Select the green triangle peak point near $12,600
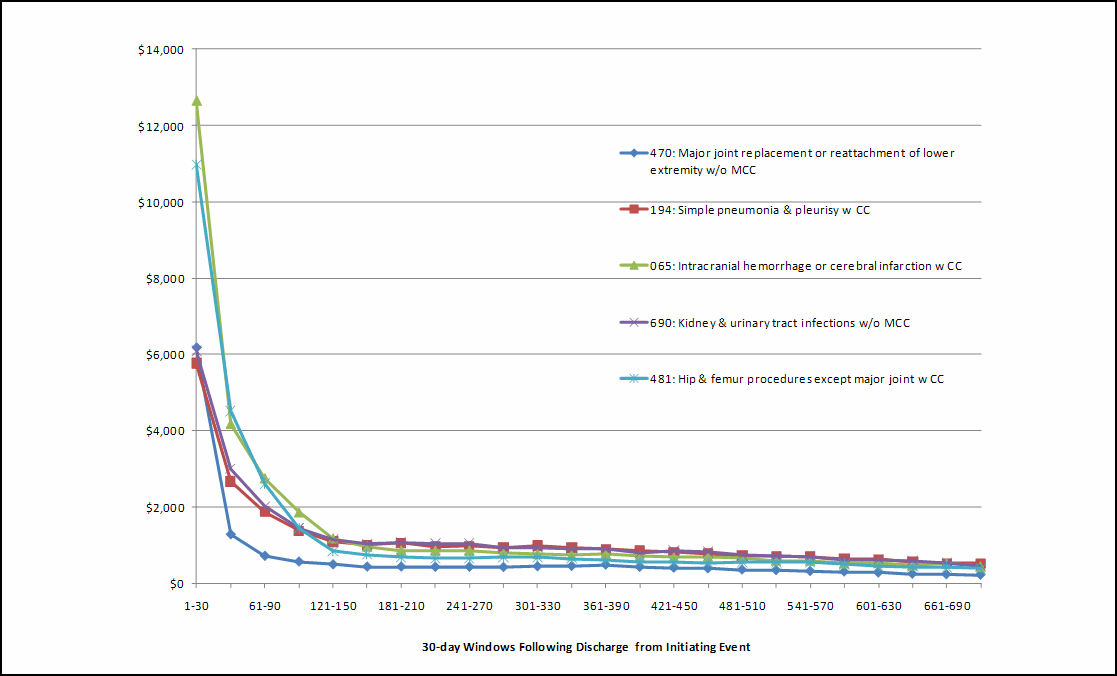1117x676 pixels. [x=197, y=101]
